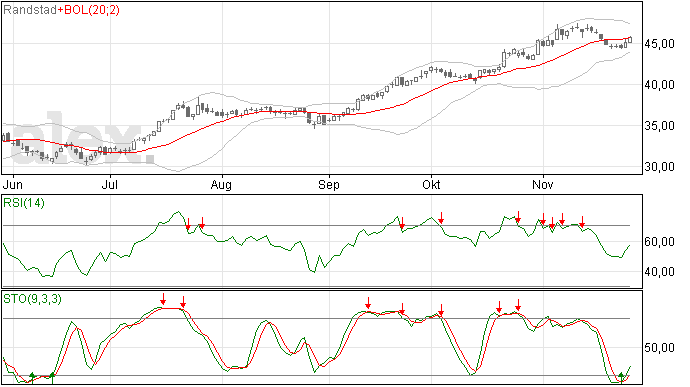Screen dimensions: 690x387
Task: Click the 30,00 price axis value
Action: (x=659, y=167)
